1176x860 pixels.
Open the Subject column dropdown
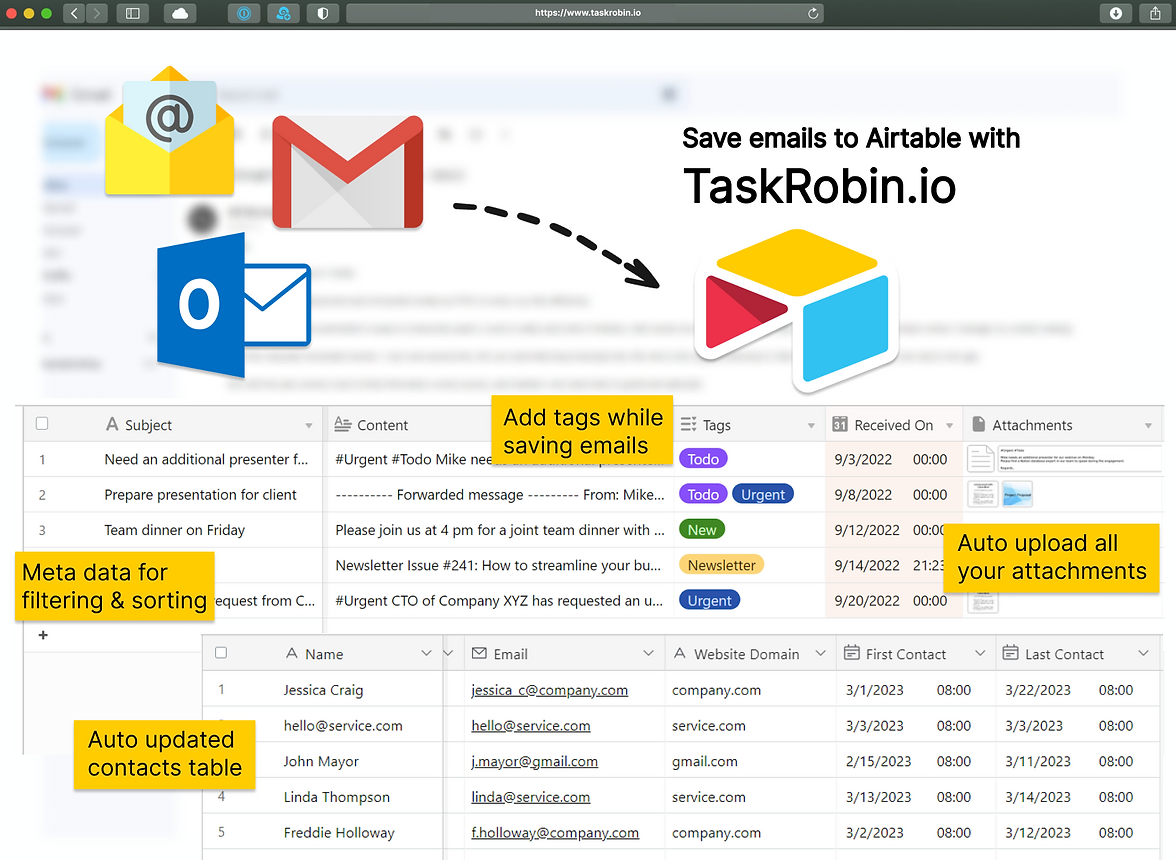click(310, 424)
